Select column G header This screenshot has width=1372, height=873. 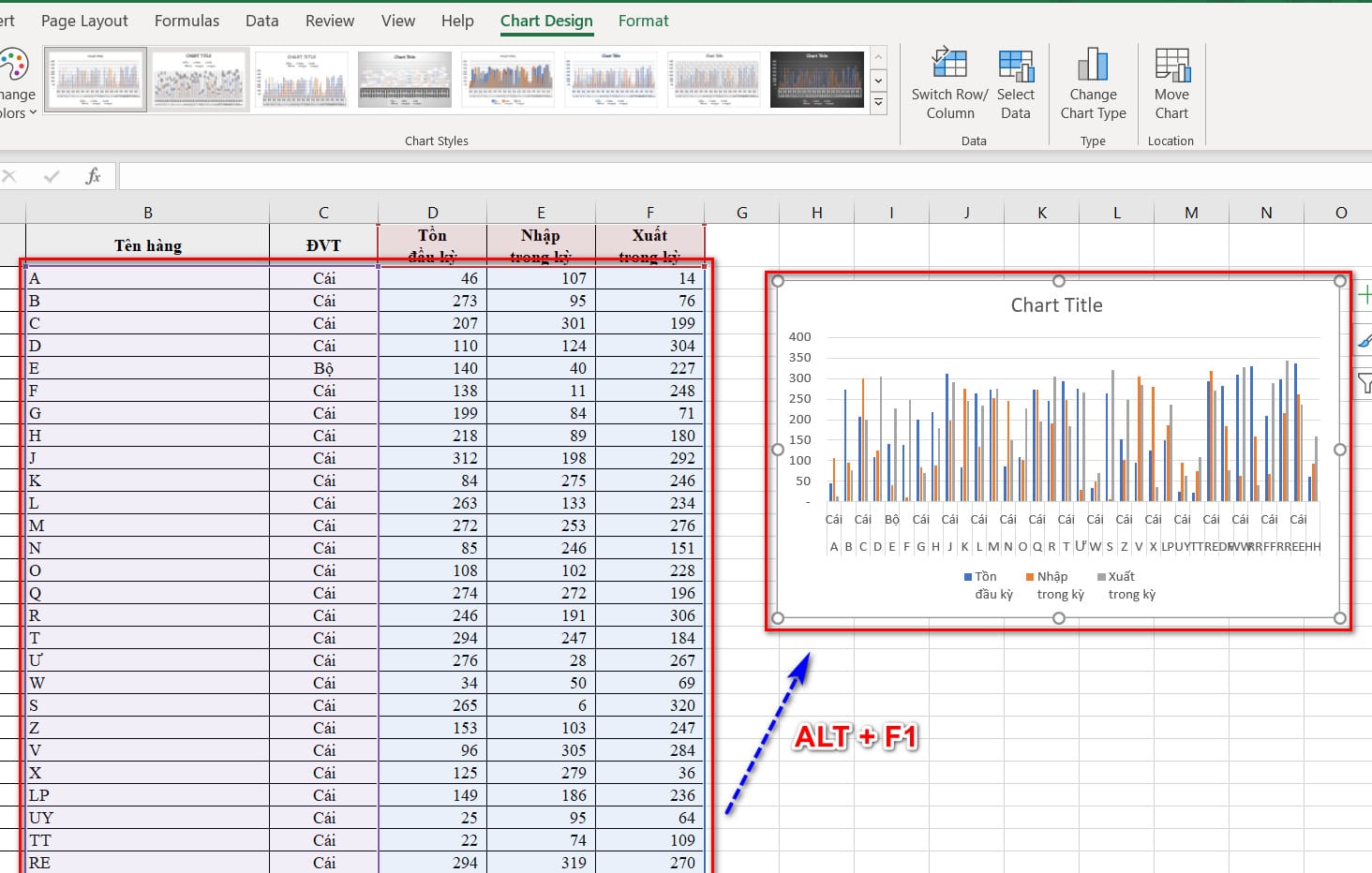click(x=741, y=213)
